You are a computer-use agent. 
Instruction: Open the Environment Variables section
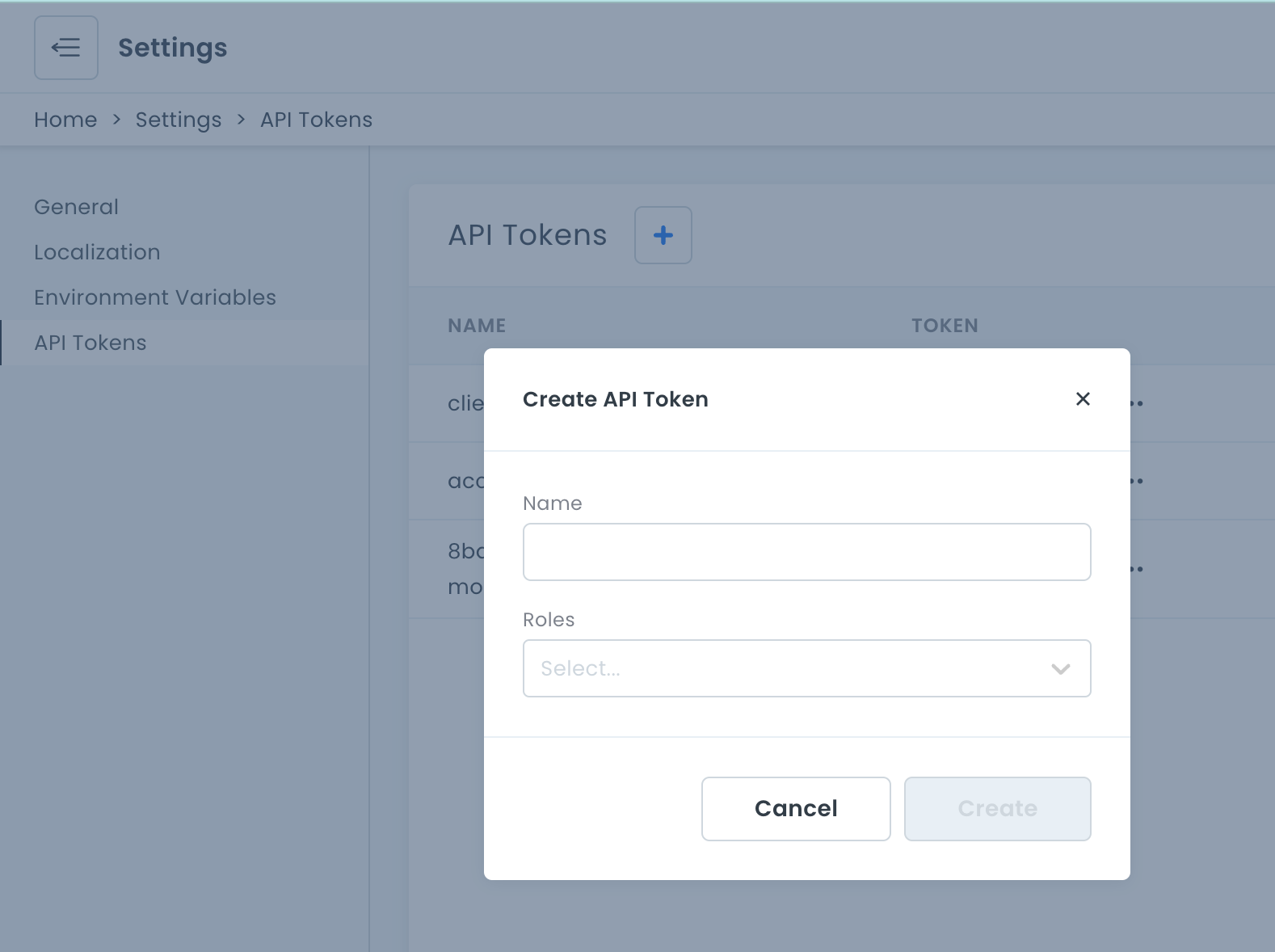tap(155, 297)
